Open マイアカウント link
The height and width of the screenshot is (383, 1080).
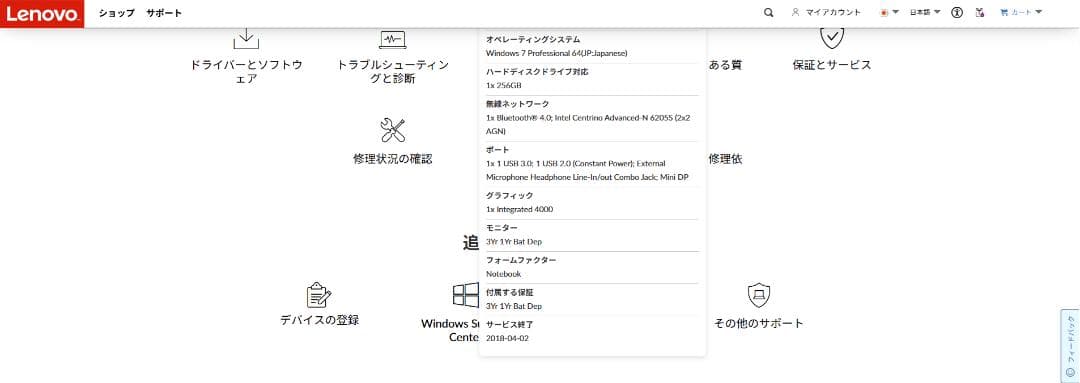coord(833,12)
